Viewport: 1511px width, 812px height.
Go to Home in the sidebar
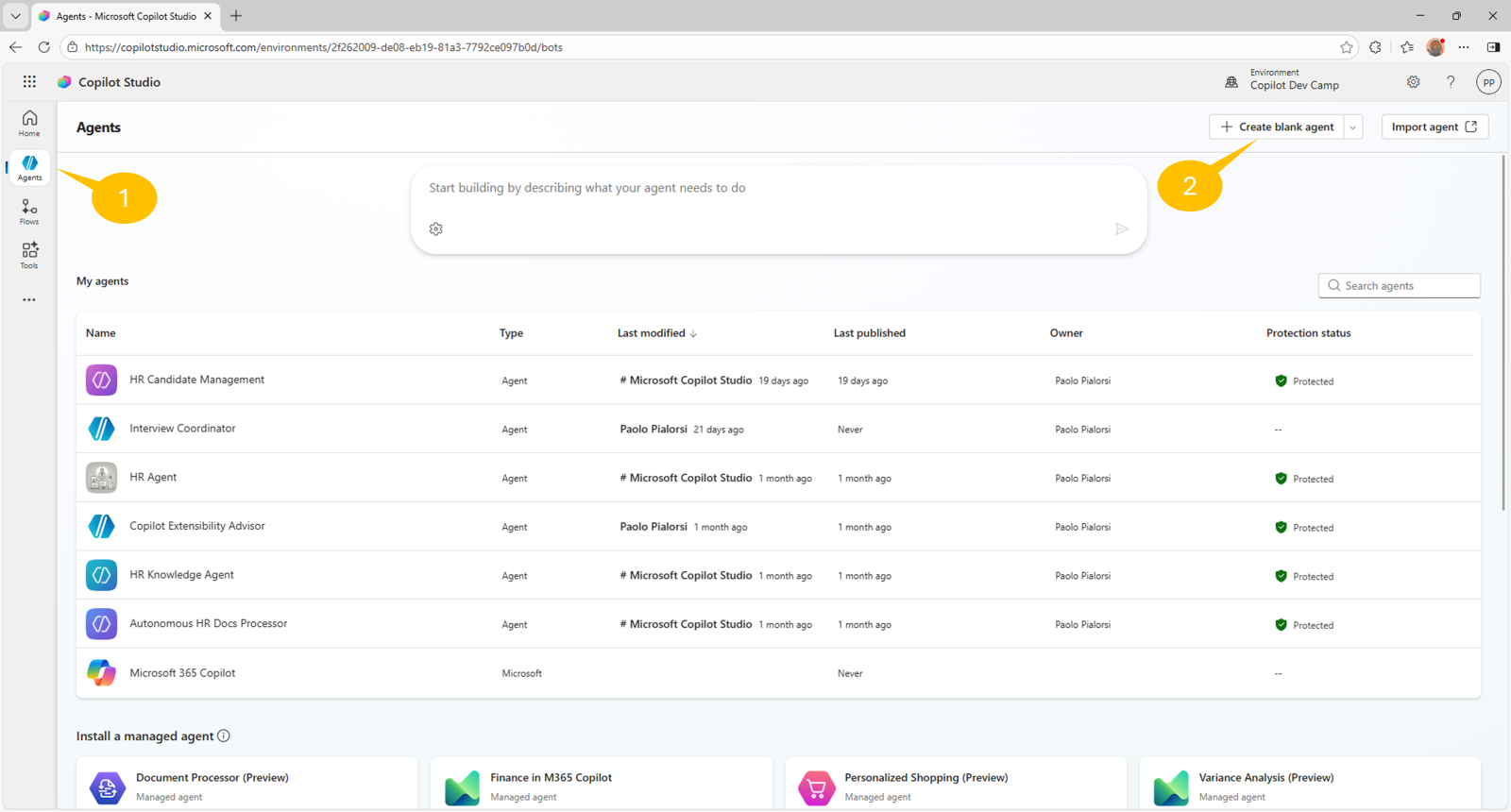pos(29,123)
